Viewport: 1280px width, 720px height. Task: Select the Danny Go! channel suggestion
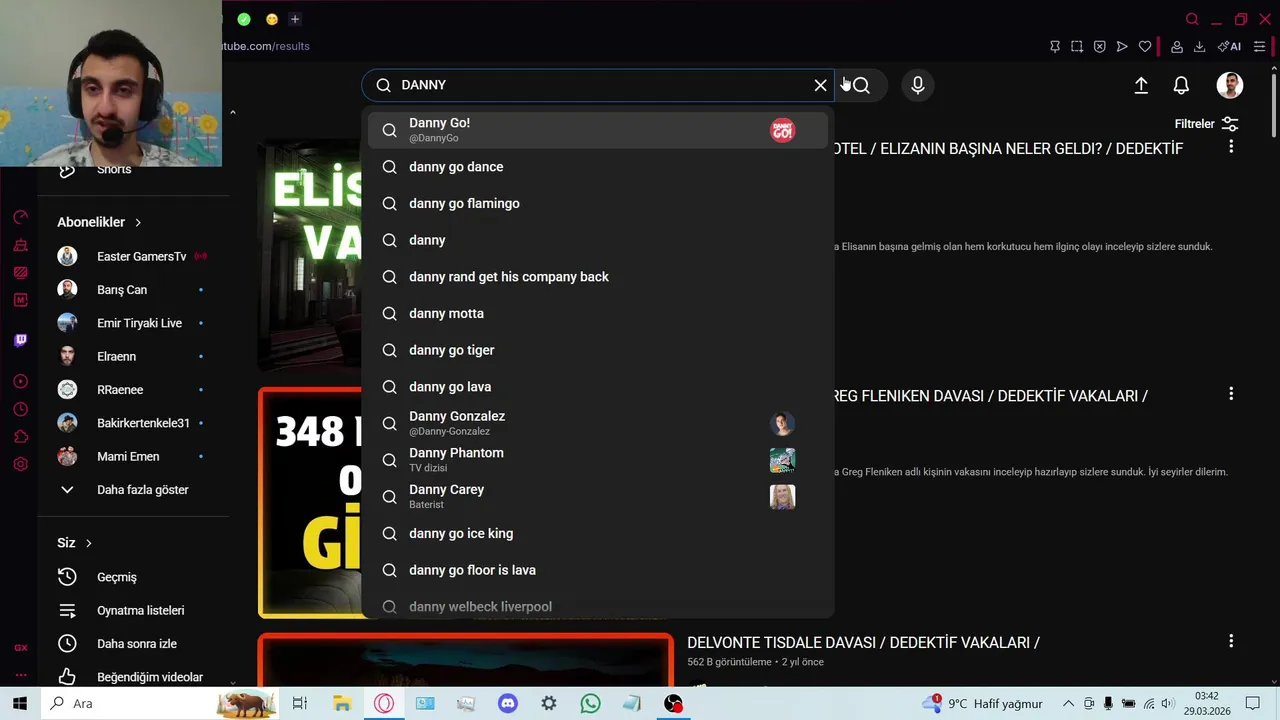point(598,130)
